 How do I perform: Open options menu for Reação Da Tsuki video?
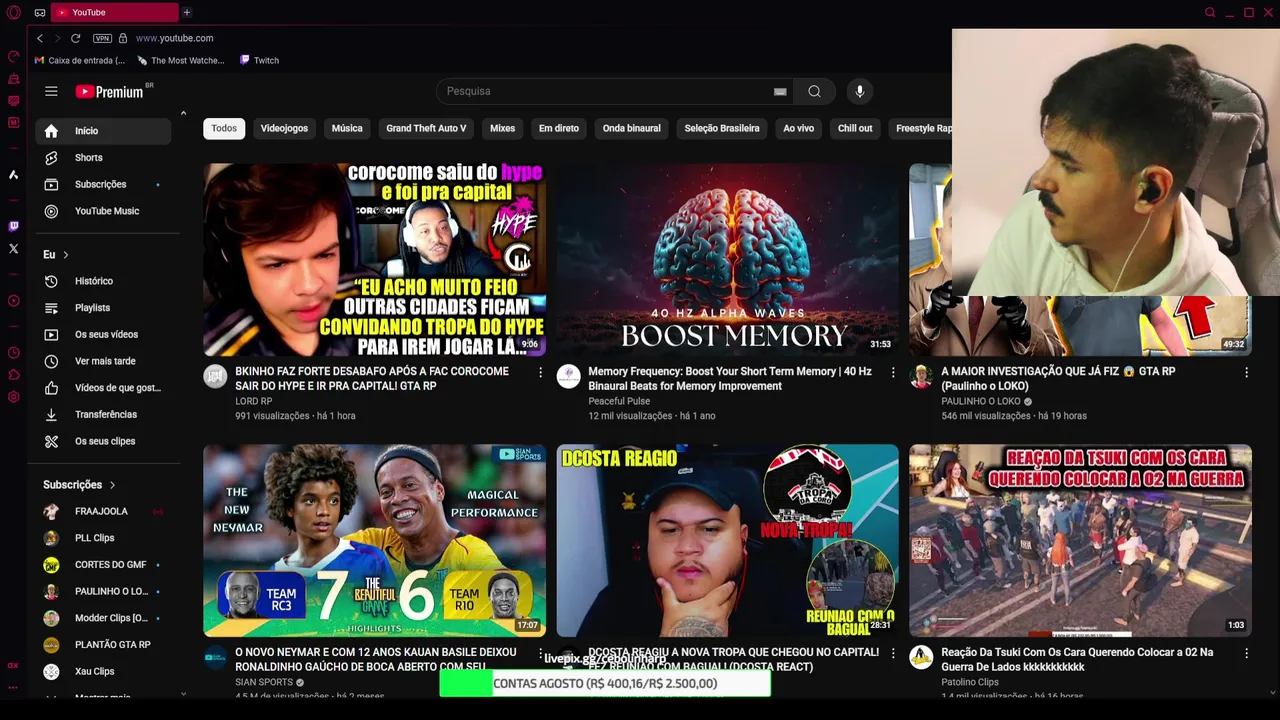tap(1246, 654)
